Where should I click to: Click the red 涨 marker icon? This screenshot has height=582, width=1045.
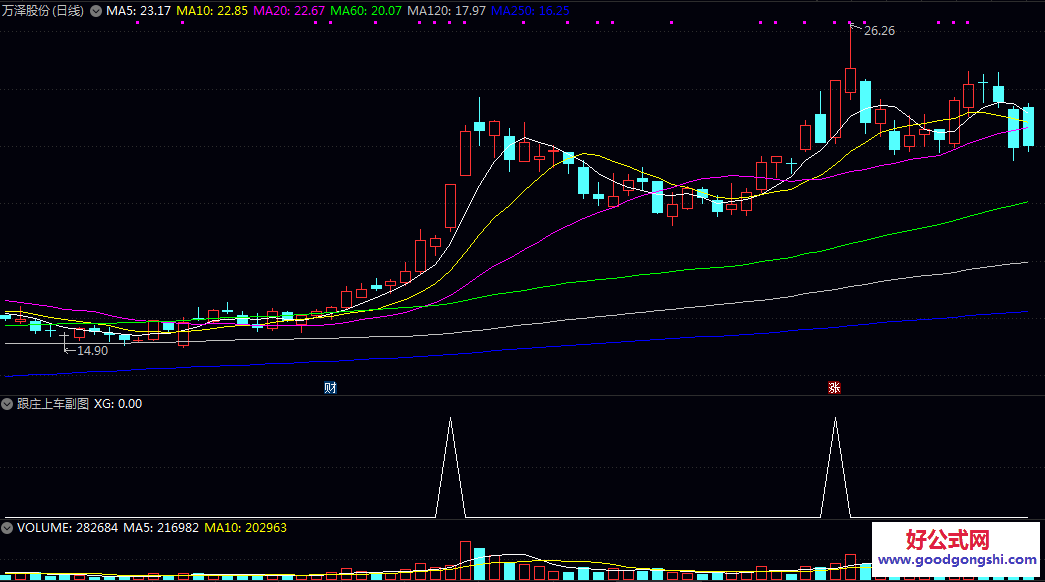point(834,388)
